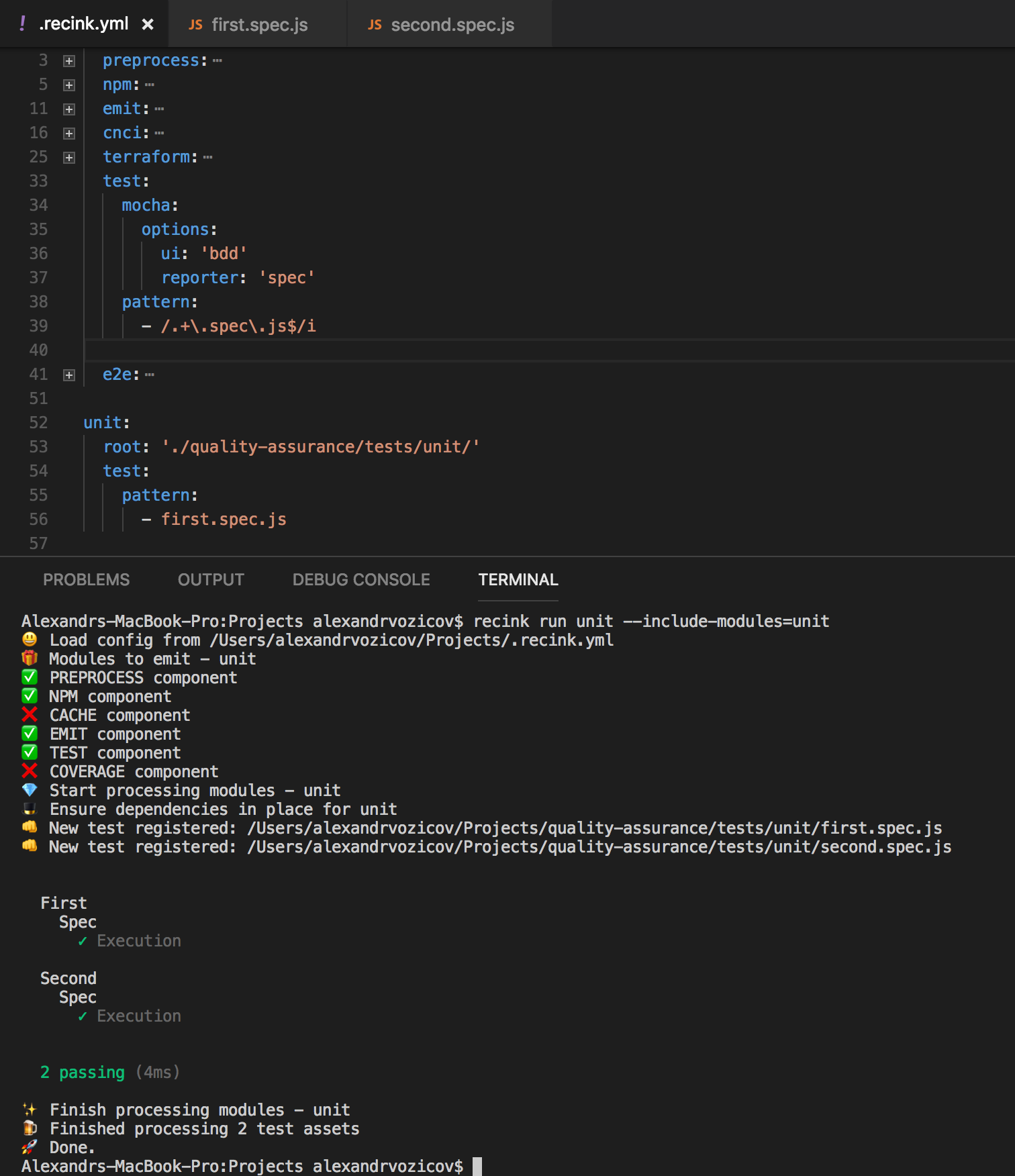This screenshot has width=1015, height=1176.
Task: Click the red cross beside CACHE component
Action: click(x=30, y=715)
